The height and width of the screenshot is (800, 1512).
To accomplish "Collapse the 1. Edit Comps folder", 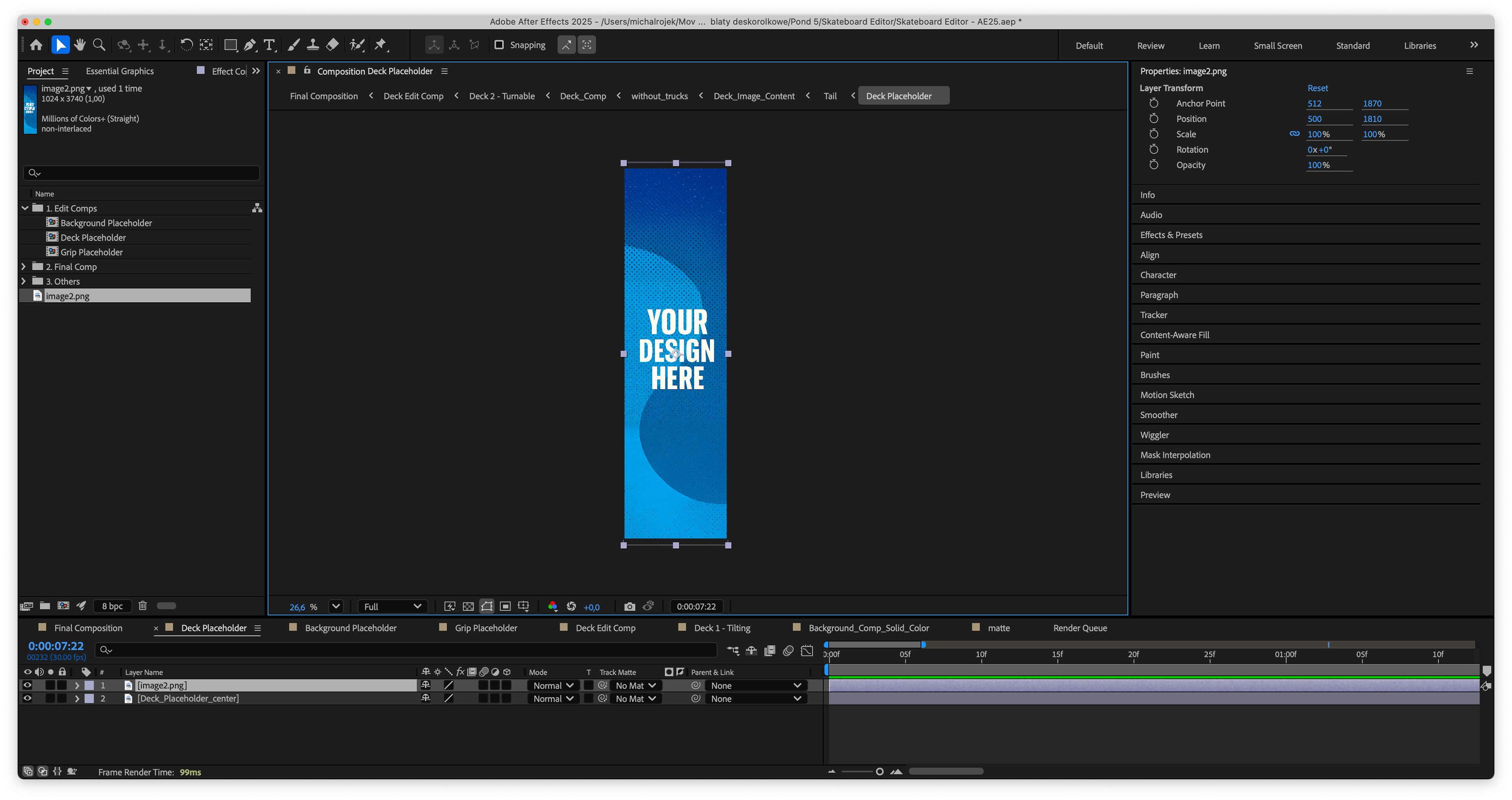I will point(25,208).
